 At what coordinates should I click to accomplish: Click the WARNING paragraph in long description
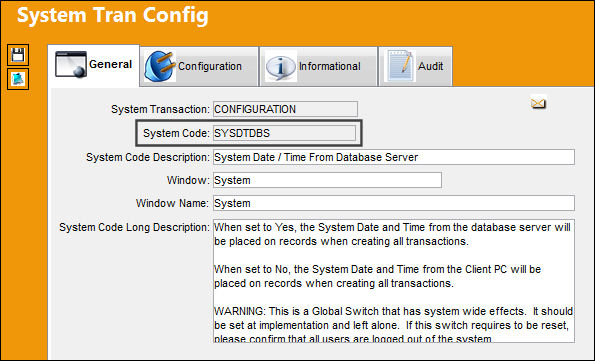point(393,325)
